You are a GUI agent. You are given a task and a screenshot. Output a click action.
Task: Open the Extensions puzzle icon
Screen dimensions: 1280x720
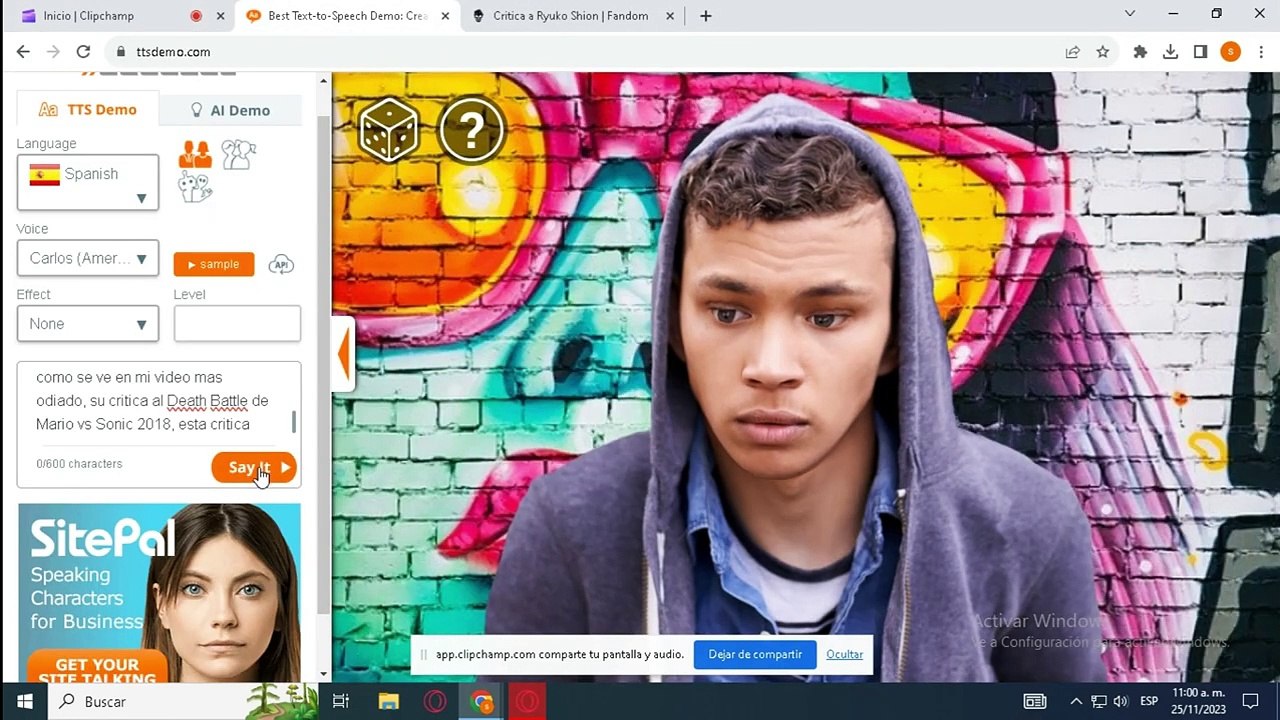click(x=1140, y=52)
